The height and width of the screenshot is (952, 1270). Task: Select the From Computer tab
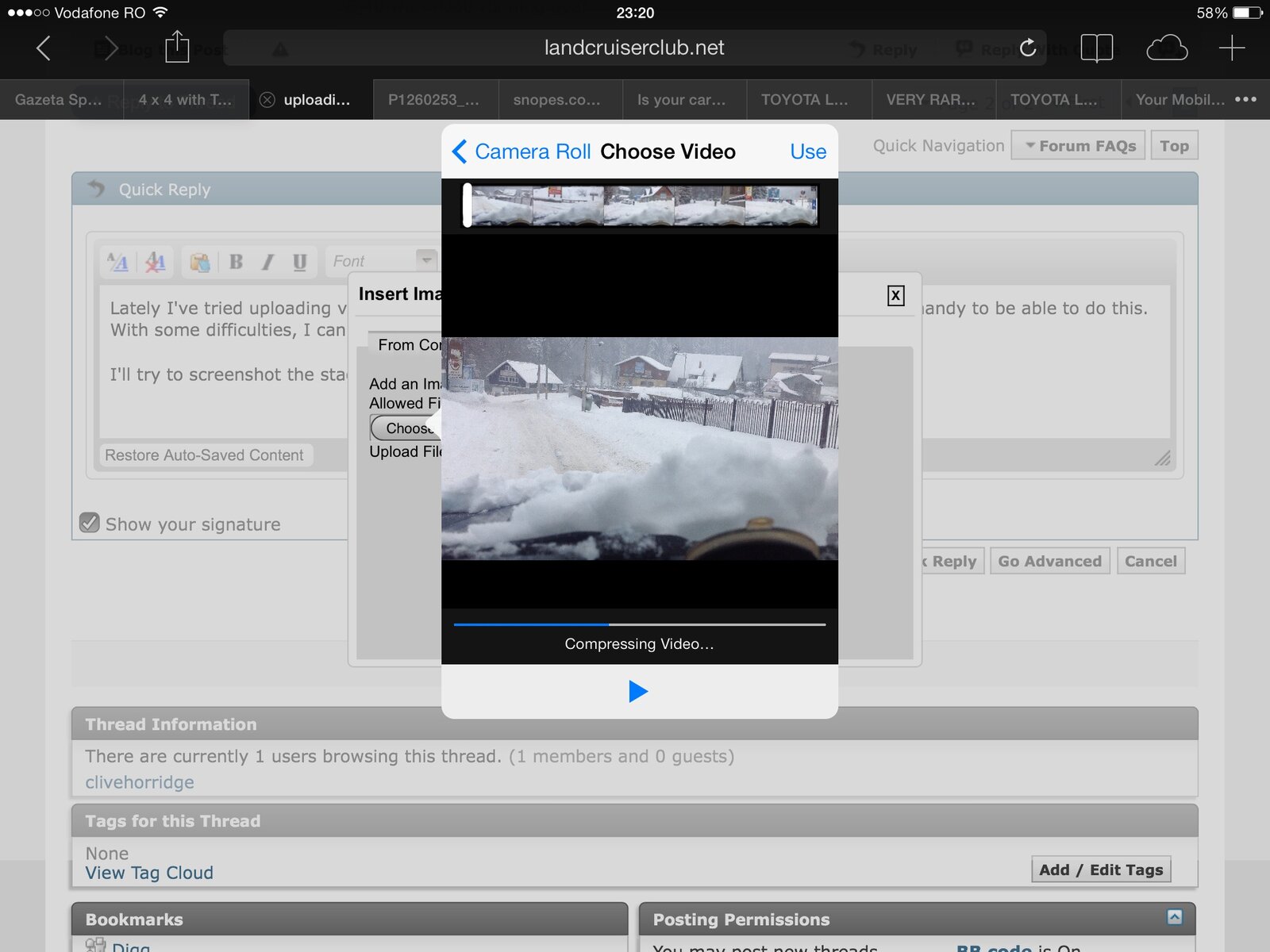[x=406, y=345]
